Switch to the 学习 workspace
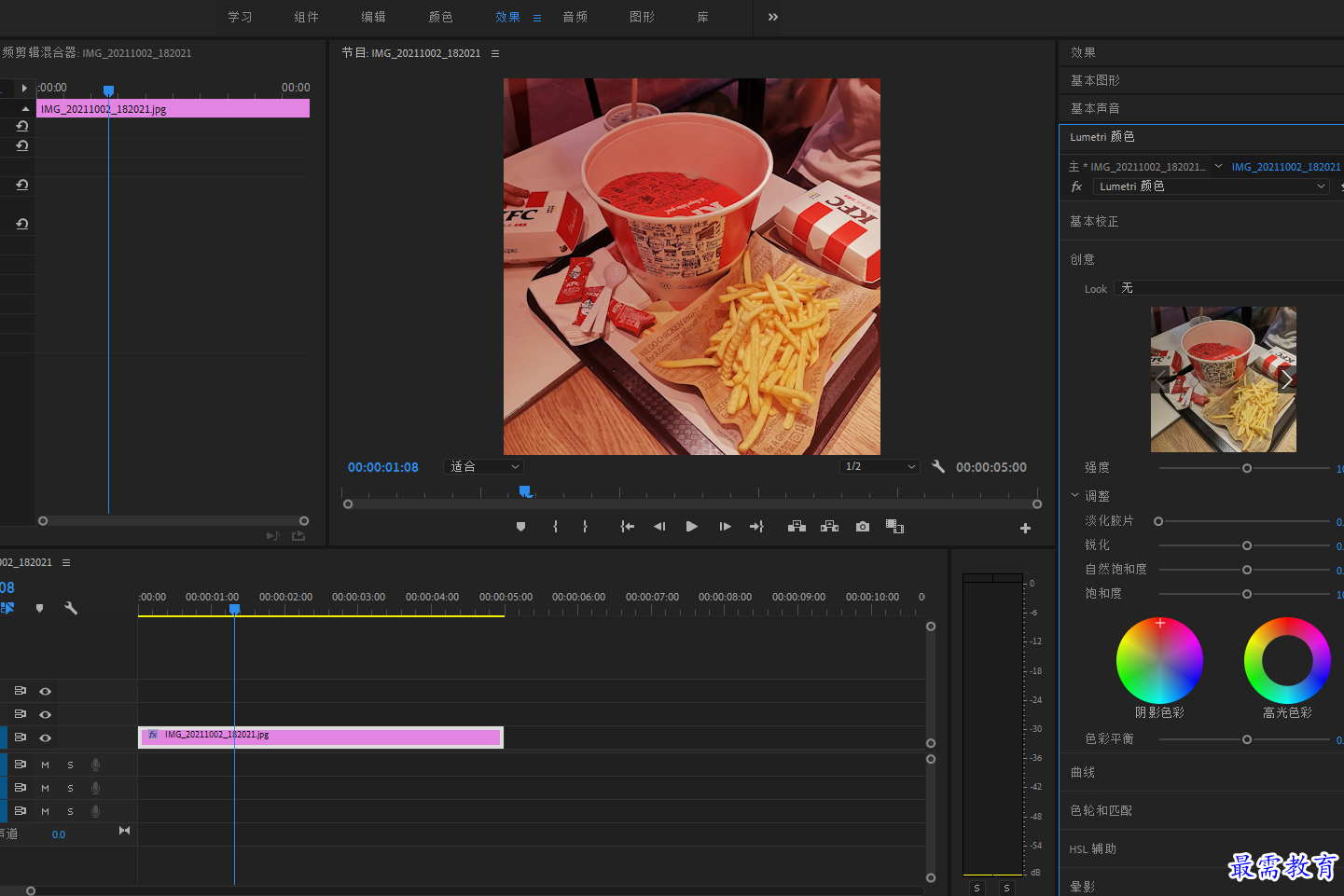This screenshot has width=1344, height=896. 240,17
